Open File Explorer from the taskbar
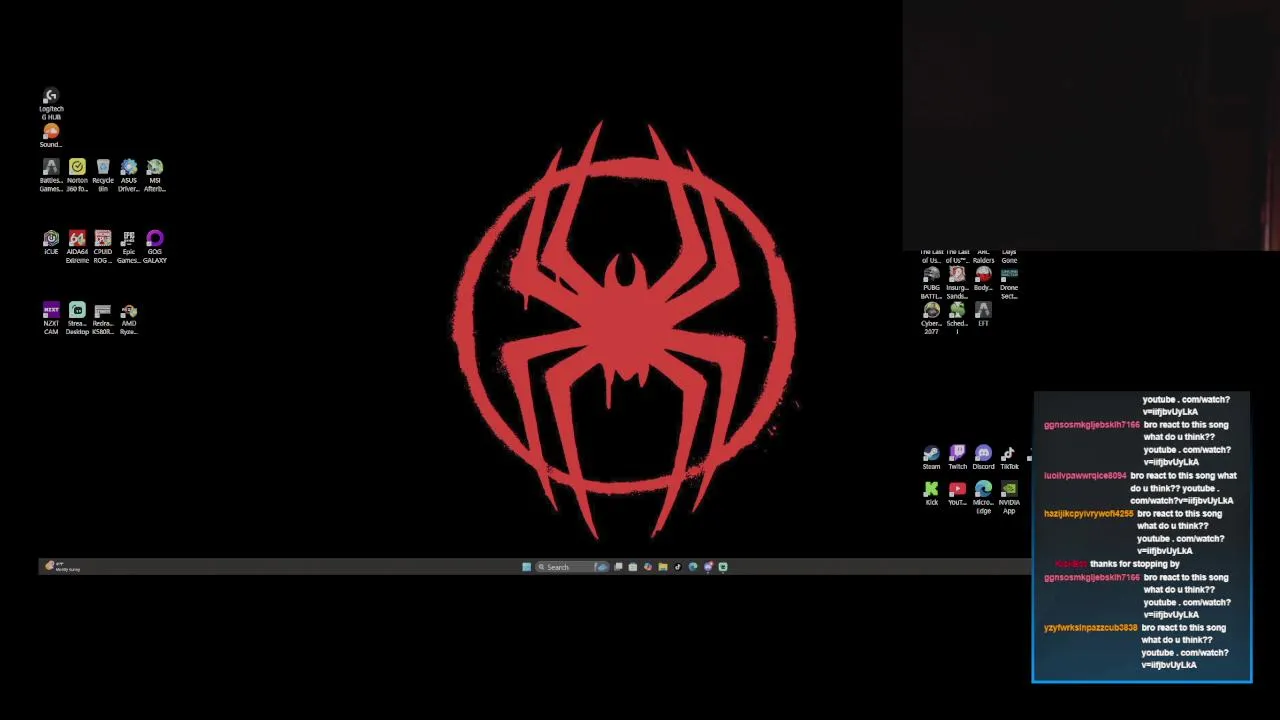Image resolution: width=1280 pixels, height=720 pixels. pyautogui.click(x=663, y=567)
